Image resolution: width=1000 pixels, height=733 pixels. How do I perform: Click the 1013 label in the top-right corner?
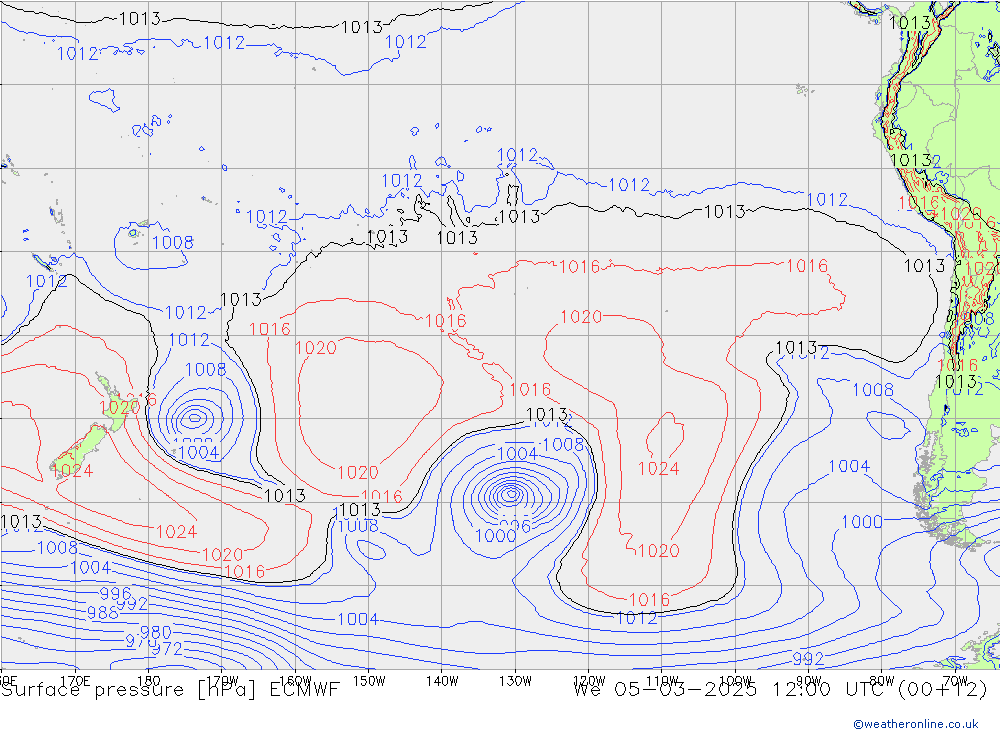click(910, 22)
